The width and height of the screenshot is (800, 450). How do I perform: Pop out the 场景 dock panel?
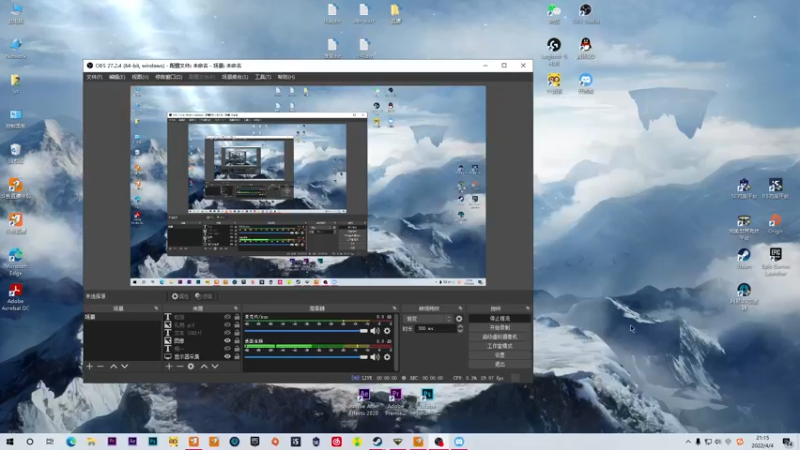156,308
